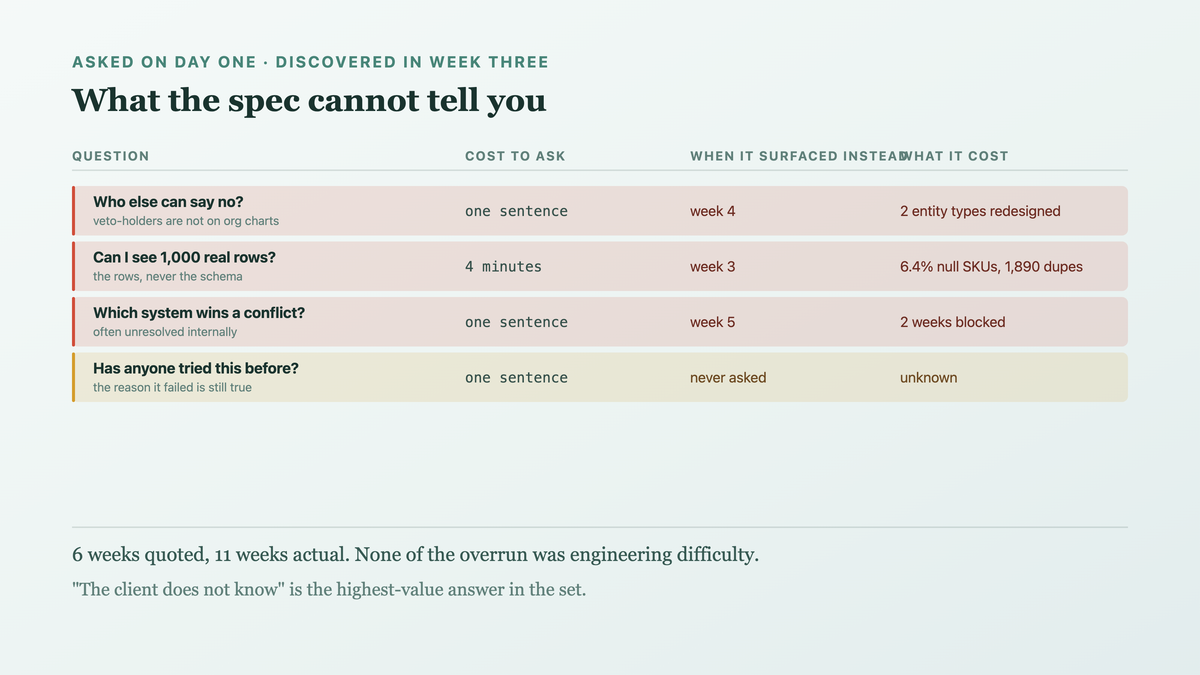The width and height of the screenshot is (1200, 675).
Task: Click "one sentence" in the "Which system wins" row
Action: (516, 322)
